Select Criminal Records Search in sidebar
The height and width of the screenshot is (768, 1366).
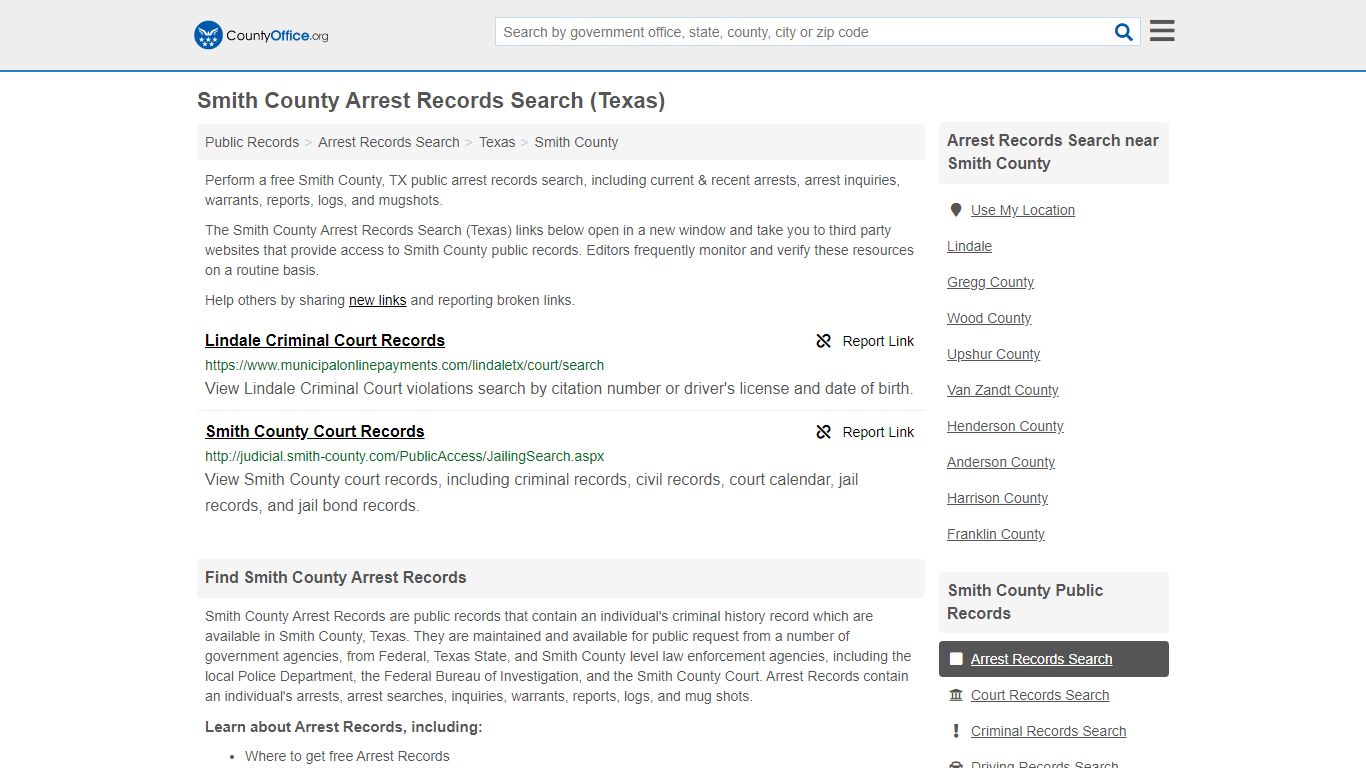pos(1048,731)
